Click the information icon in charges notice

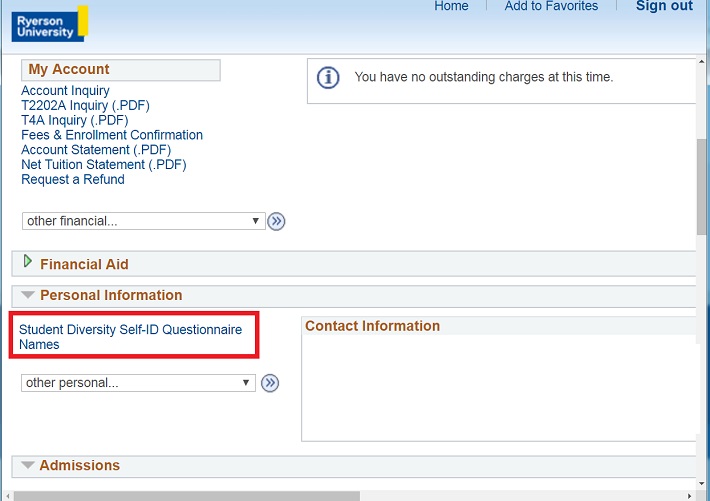[x=328, y=78]
